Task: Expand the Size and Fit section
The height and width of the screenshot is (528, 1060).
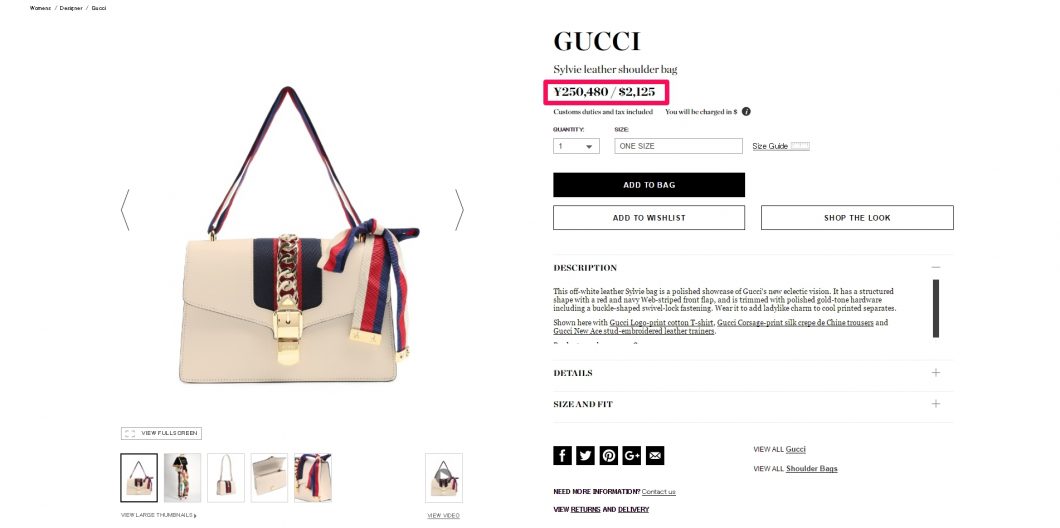Action: (936, 404)
